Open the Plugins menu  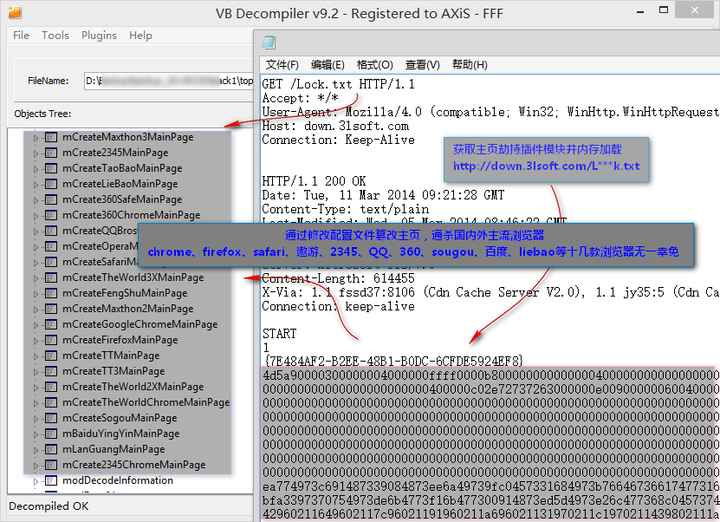point(99,35)
